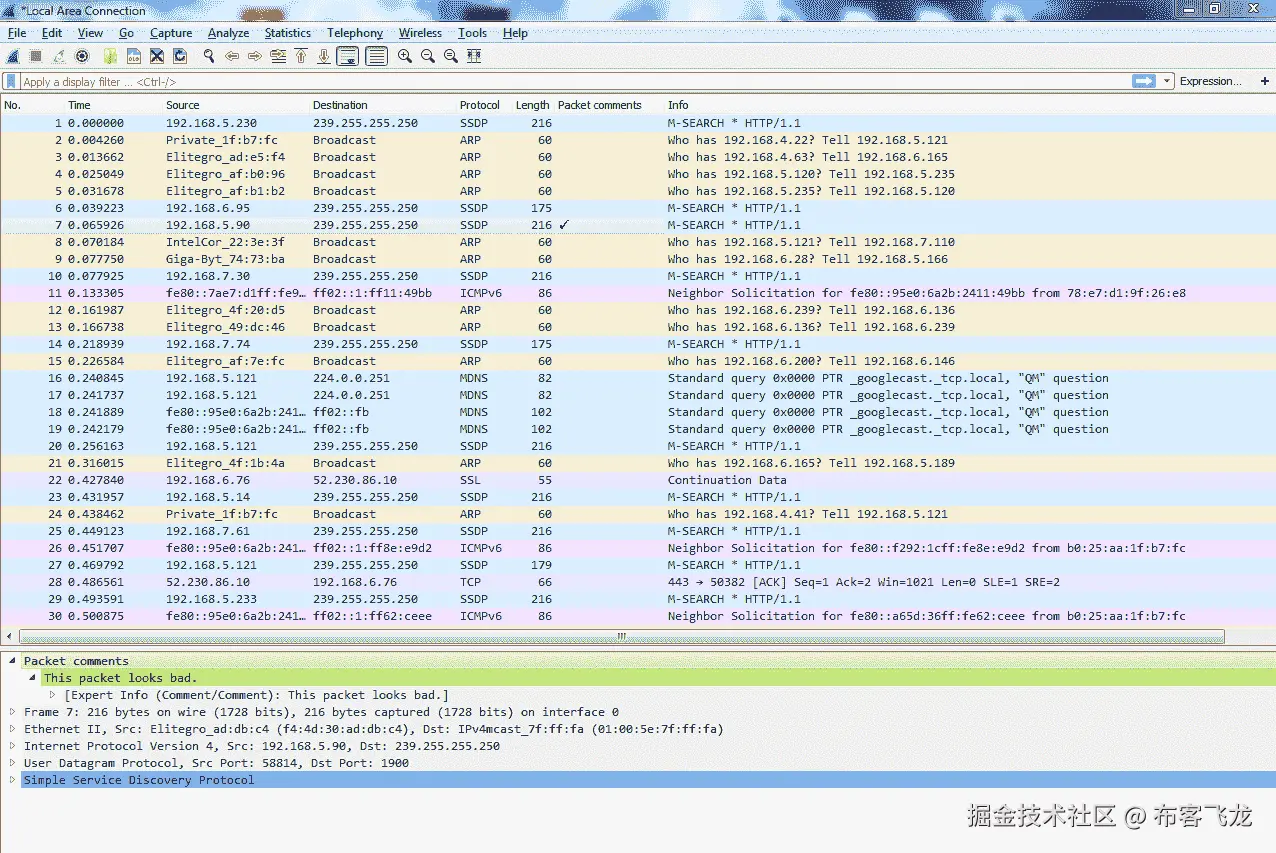The height and width of the screenshot is (853, 1276).
Task: Open the Tools menu
Action: pos(473,33)
